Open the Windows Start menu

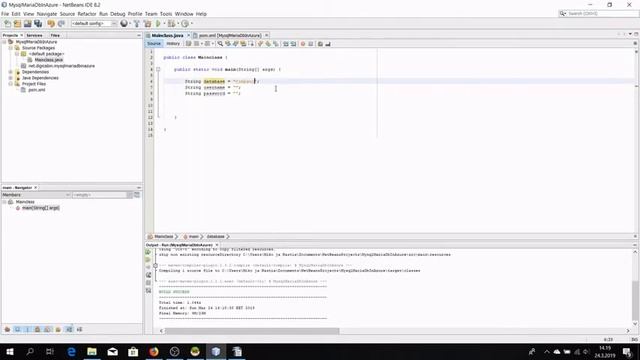pos(9,351)
